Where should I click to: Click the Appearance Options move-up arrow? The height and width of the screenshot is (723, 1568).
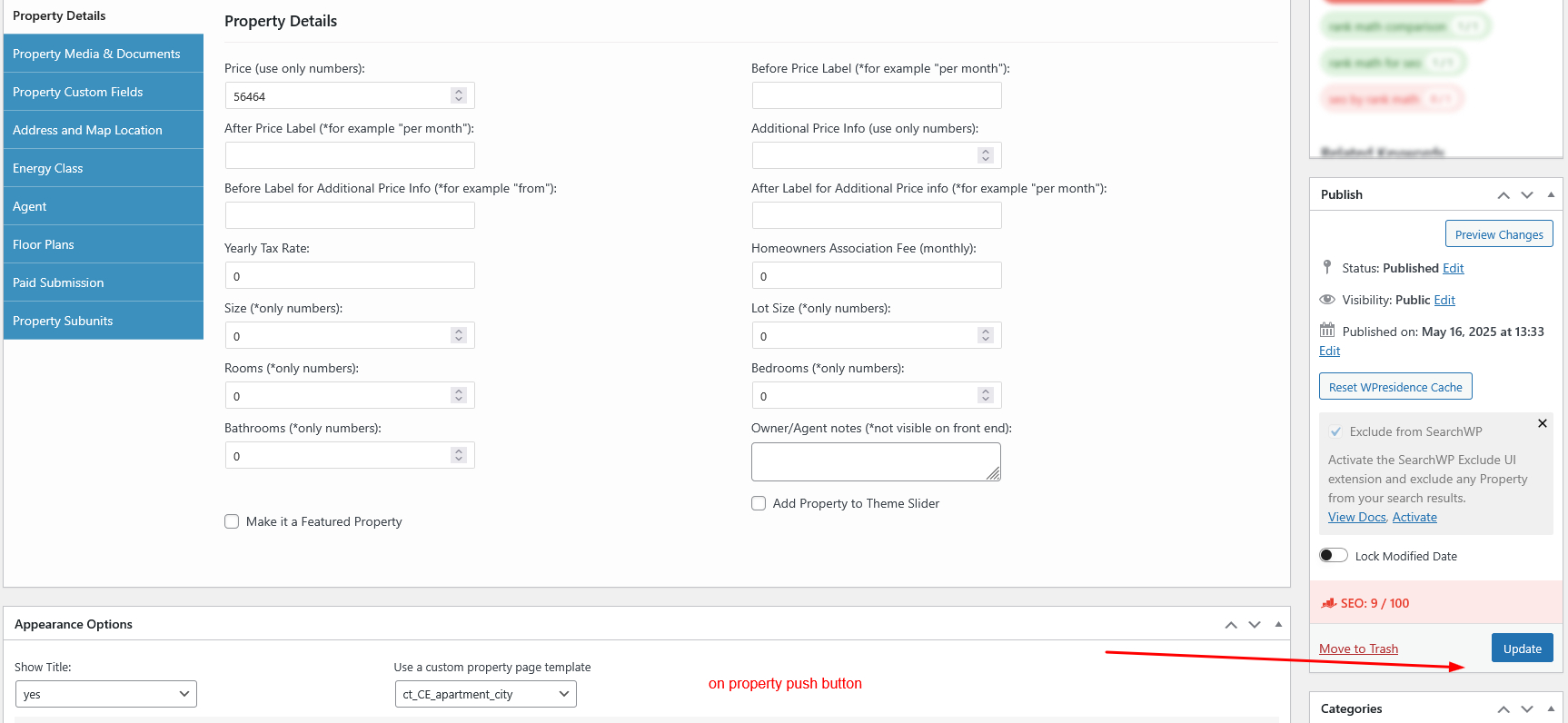click(x=1231, y=625)
